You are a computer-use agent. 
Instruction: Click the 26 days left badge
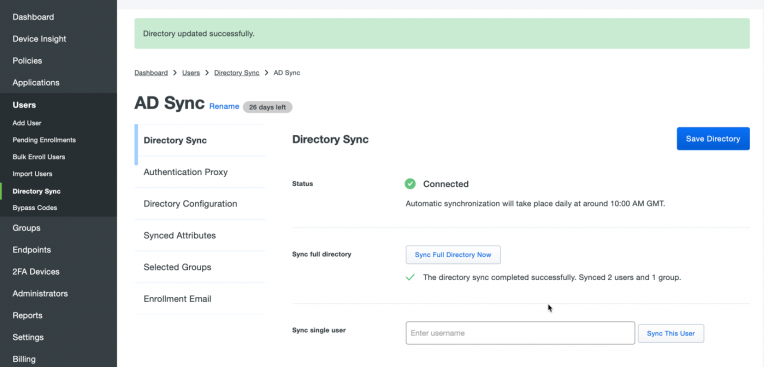267,107
